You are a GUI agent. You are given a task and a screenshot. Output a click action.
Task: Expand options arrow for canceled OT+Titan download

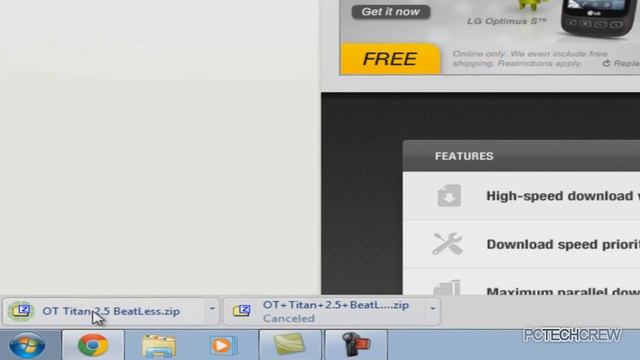click(x=433, y=309)
